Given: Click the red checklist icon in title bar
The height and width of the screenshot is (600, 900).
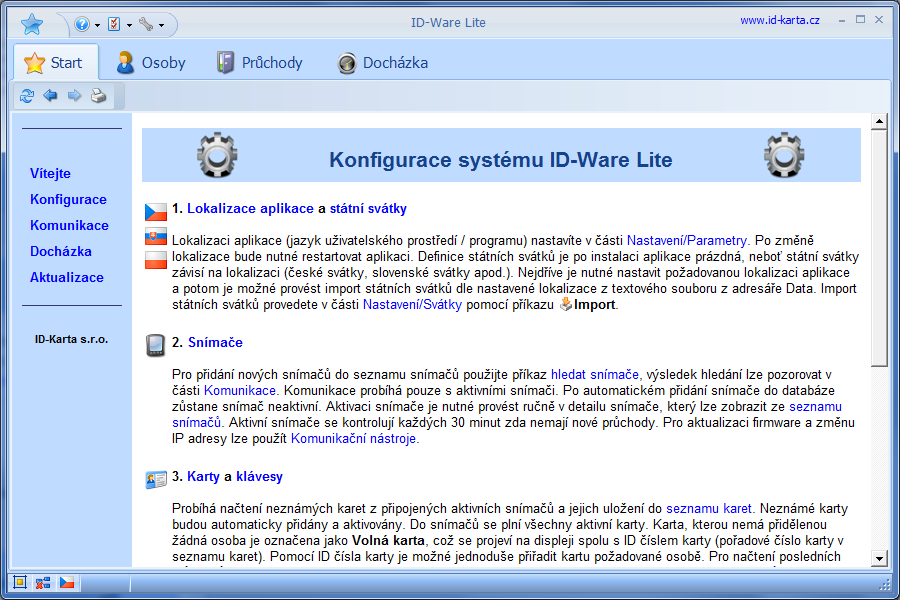Looking at the screenshot, I should [114, 24].
